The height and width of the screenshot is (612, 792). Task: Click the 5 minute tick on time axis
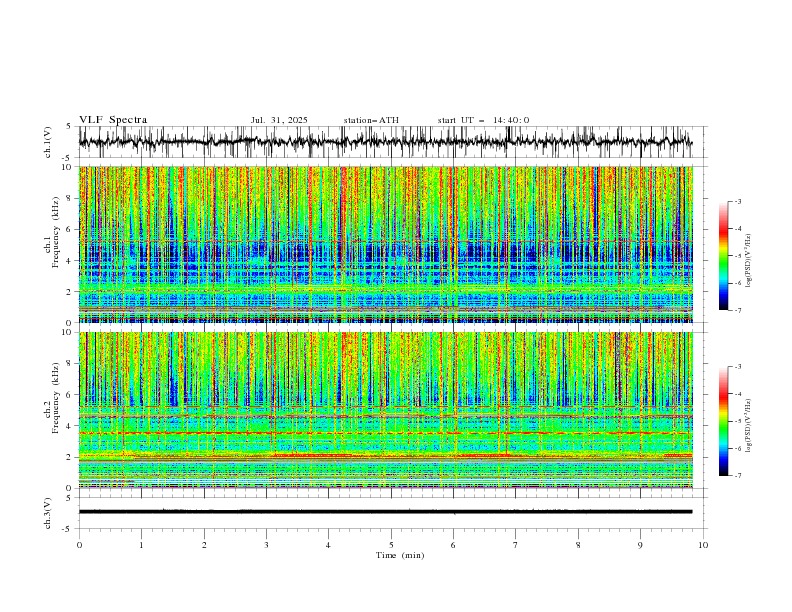(391, 545)
